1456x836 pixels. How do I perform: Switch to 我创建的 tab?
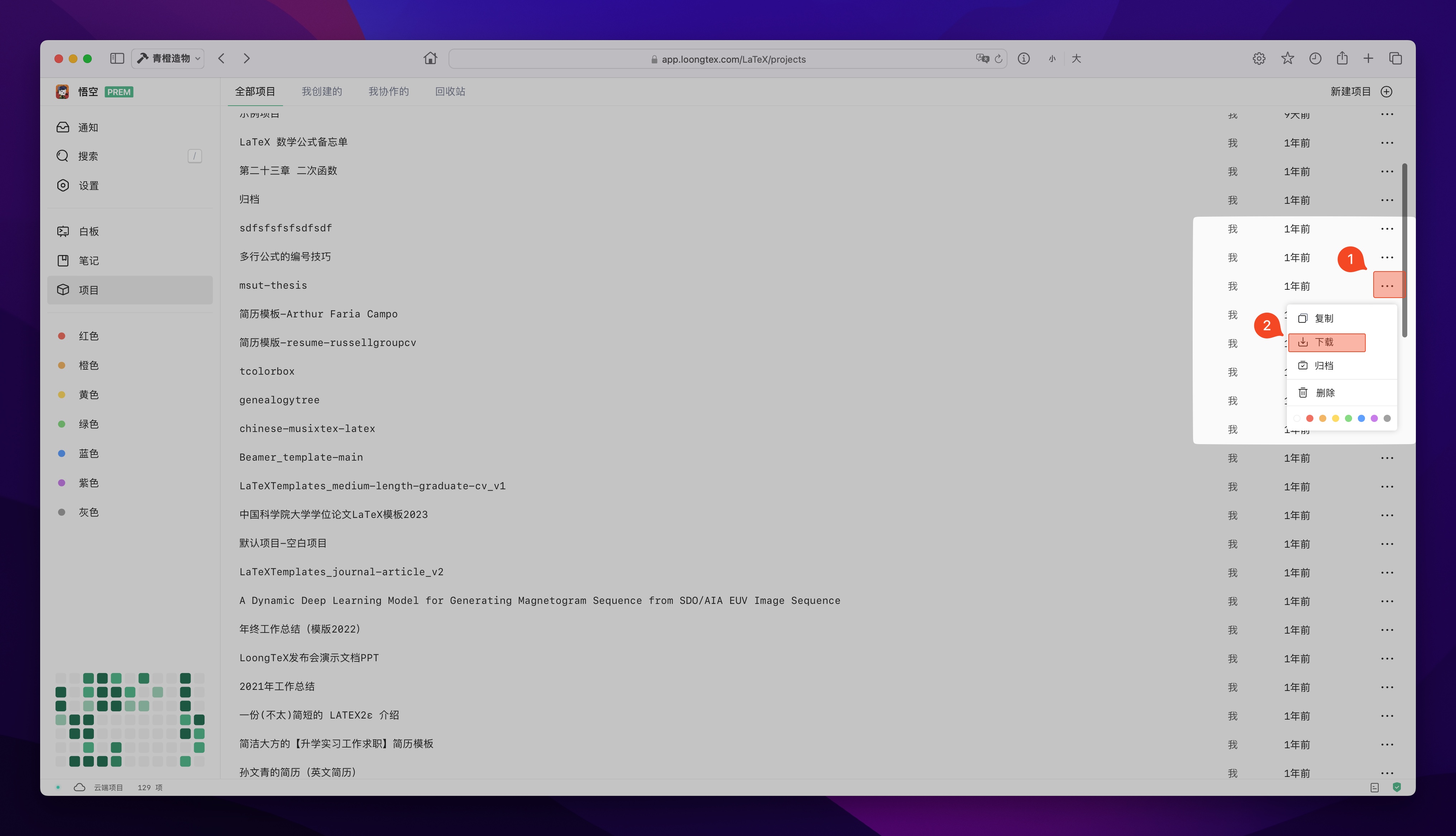coord(321,91)
